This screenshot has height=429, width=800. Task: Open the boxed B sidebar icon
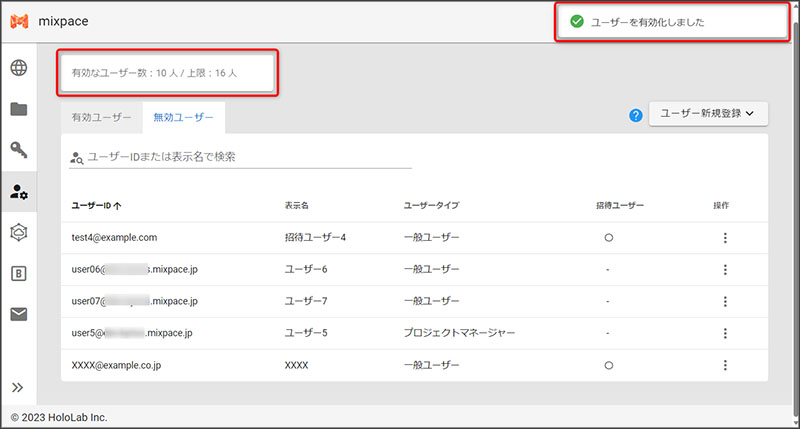click(x=19, y=273)
